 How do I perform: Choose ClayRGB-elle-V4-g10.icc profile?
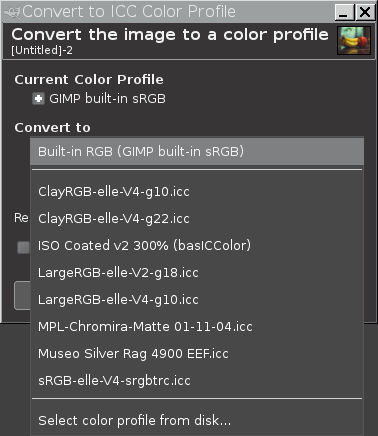[x=197, y=192]
